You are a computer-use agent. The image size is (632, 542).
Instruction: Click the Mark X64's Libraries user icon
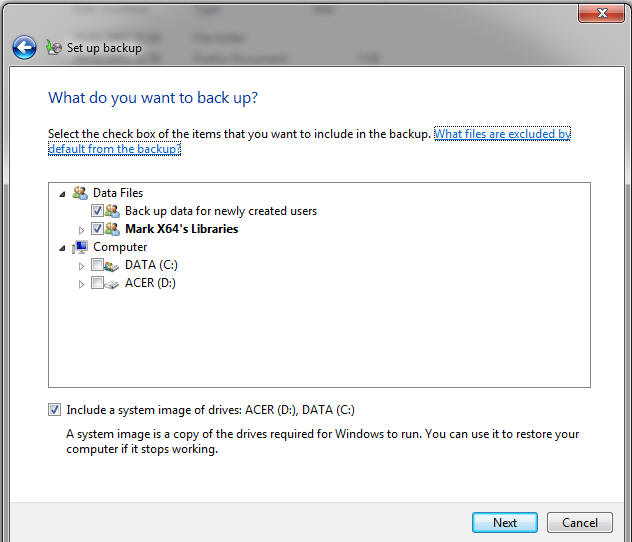pos(112,229)
